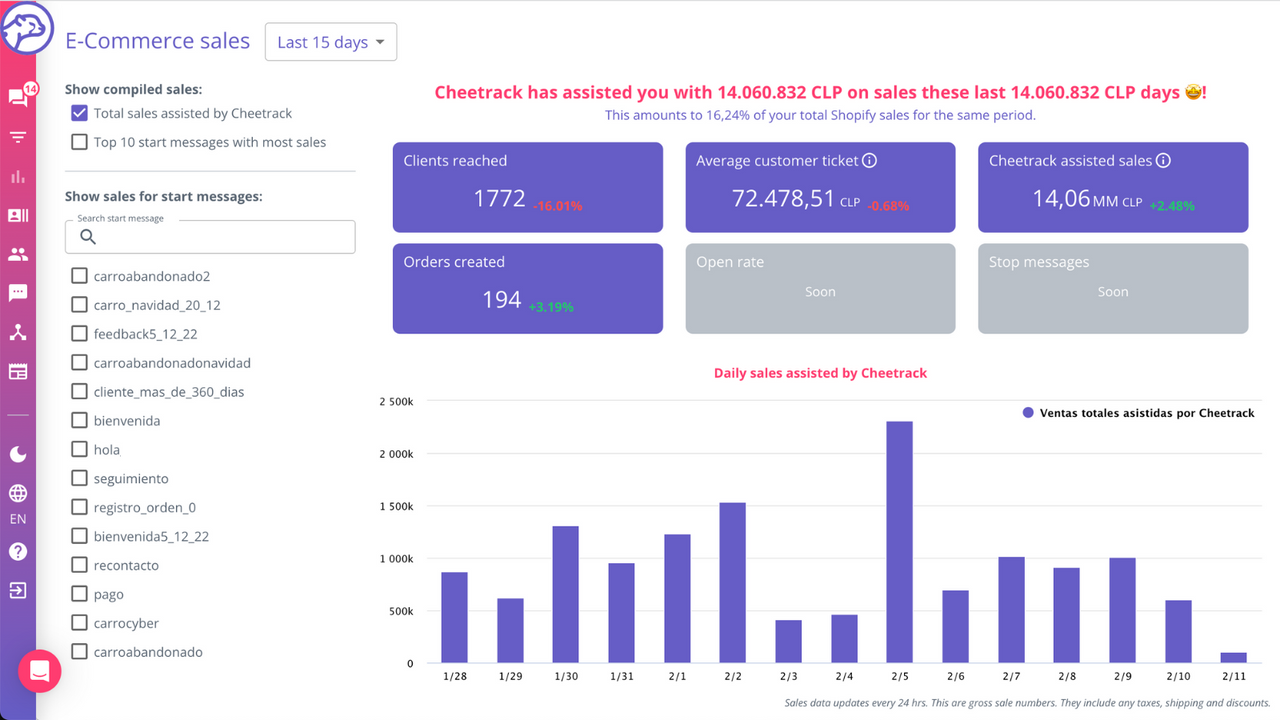Check the feedback5_12_22 checkbox
1280x720 pixels.
click(79, 334)
